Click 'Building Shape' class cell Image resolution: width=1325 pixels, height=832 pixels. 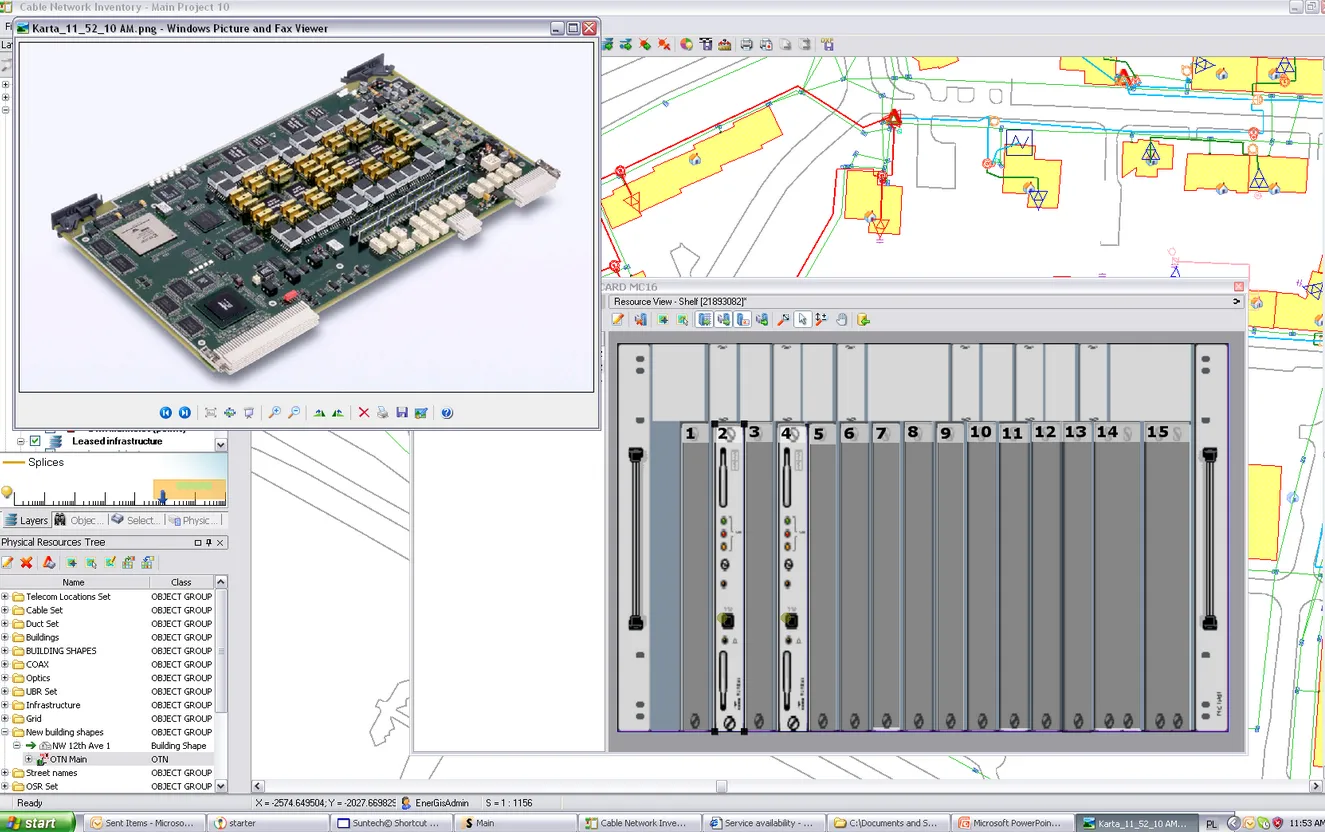[179, 746]
